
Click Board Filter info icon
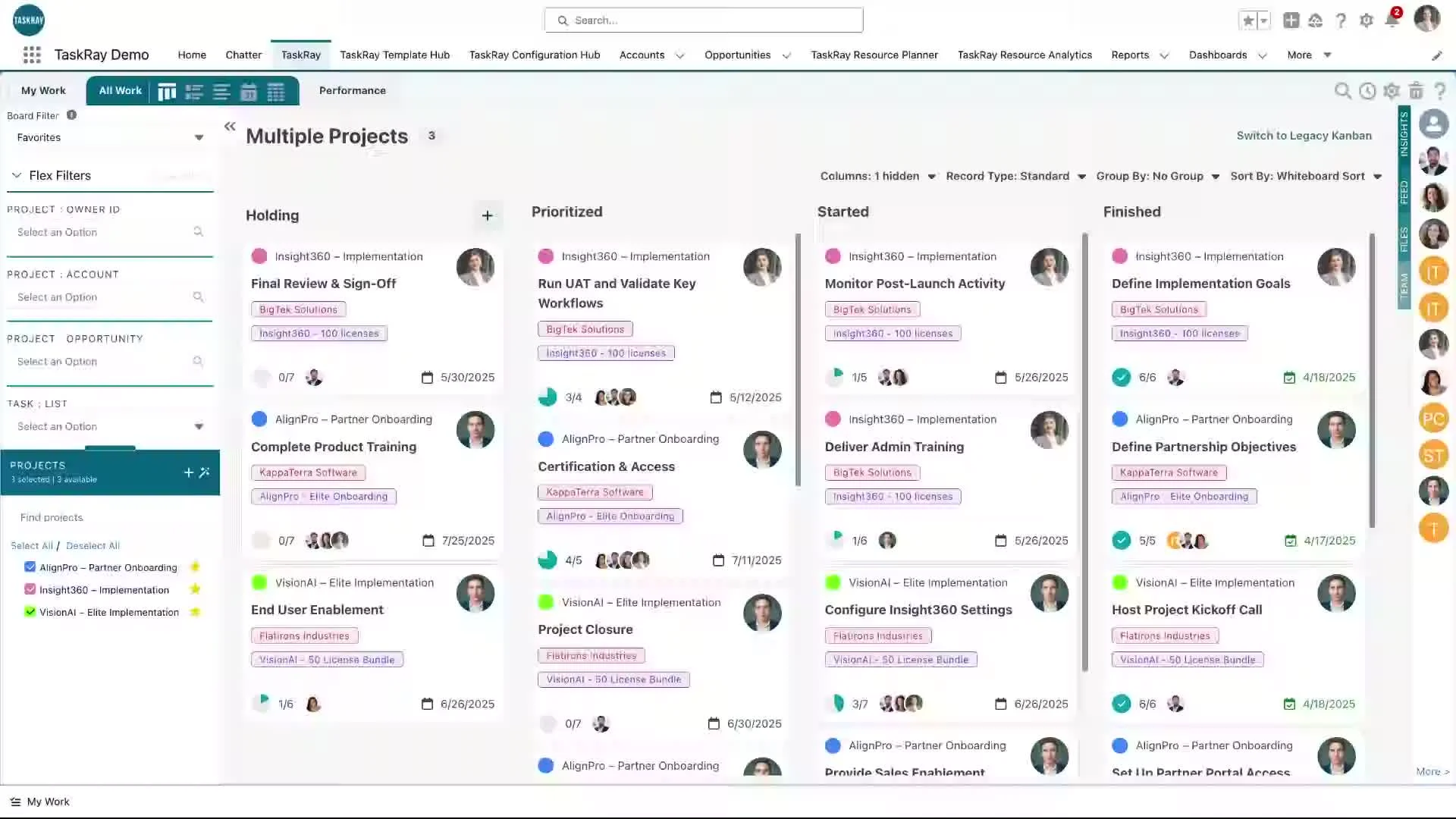pyautogui.click(x=71, y=115)
